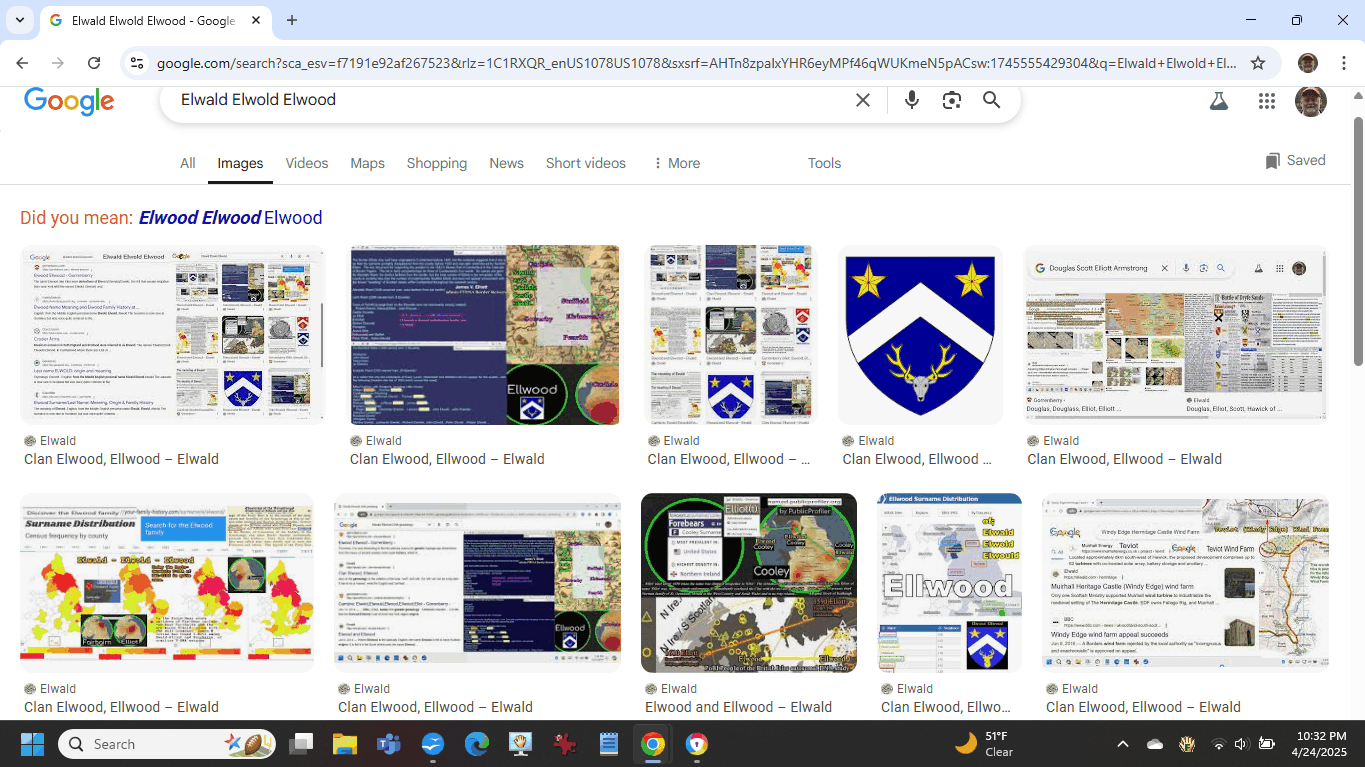The image size is (1365, 767).
Task: Open Search Labs flask icon
Action: (1218, 100)
